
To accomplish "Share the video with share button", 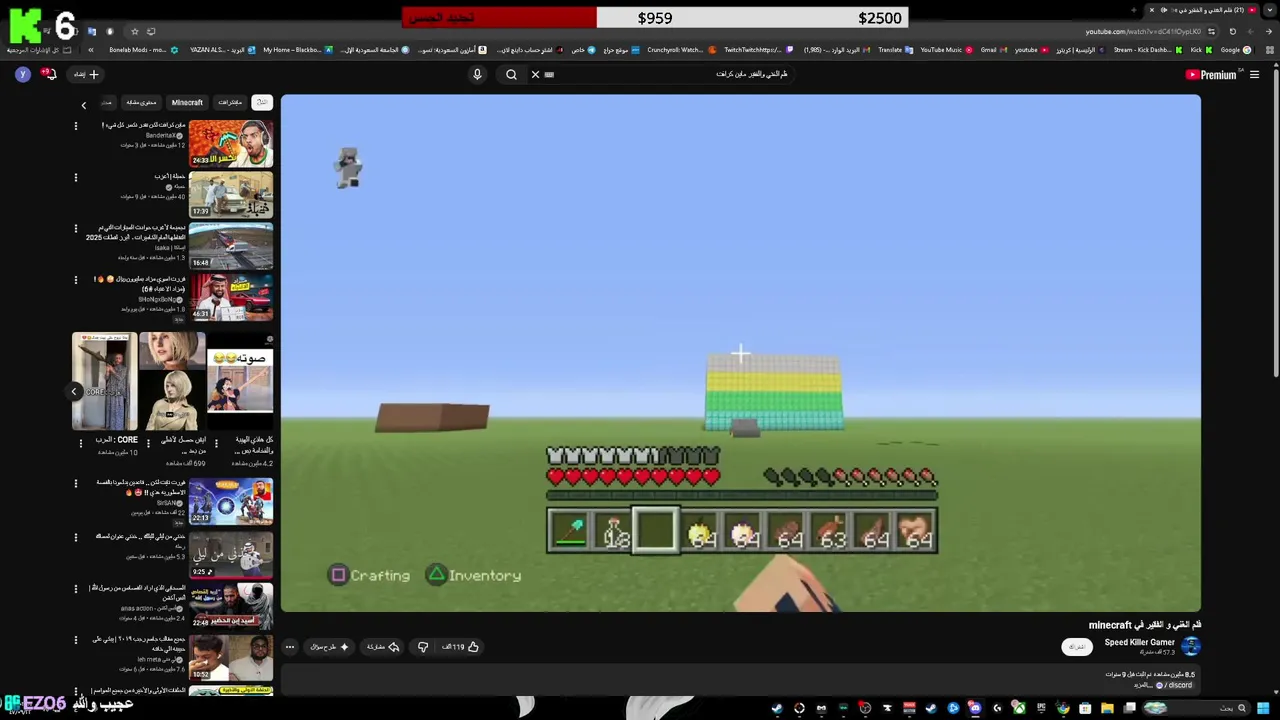I will tap(383, 647).
